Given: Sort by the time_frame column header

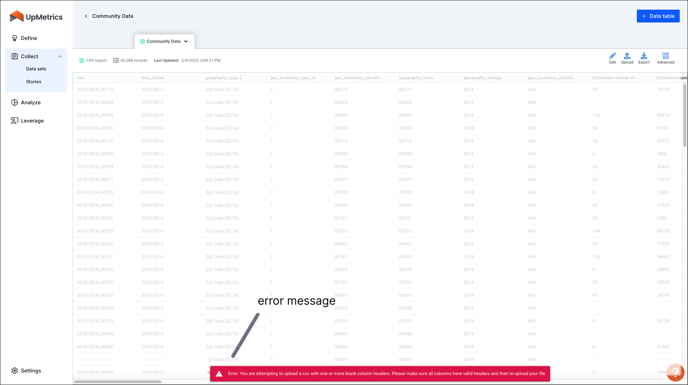Looking at the screenshot, I should point(153,78).
